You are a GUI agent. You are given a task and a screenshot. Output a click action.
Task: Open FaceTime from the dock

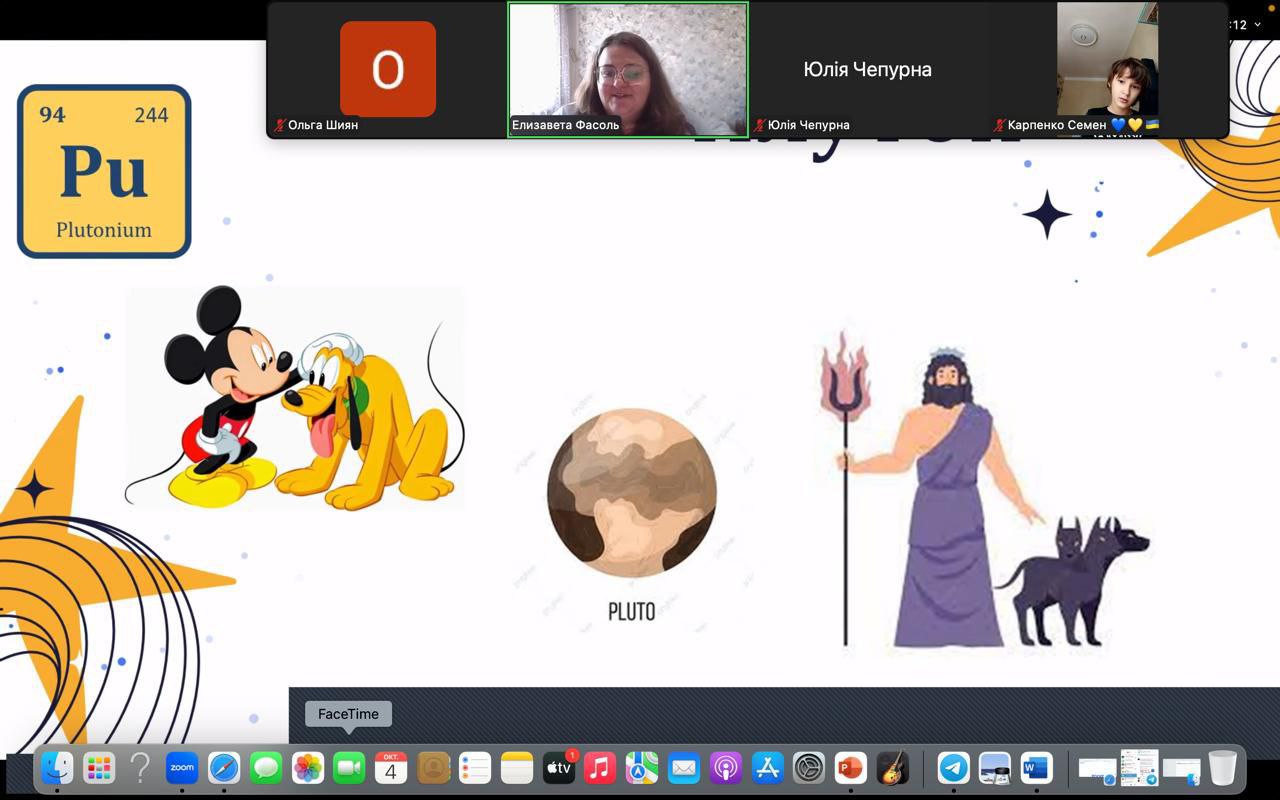[349, 768]
